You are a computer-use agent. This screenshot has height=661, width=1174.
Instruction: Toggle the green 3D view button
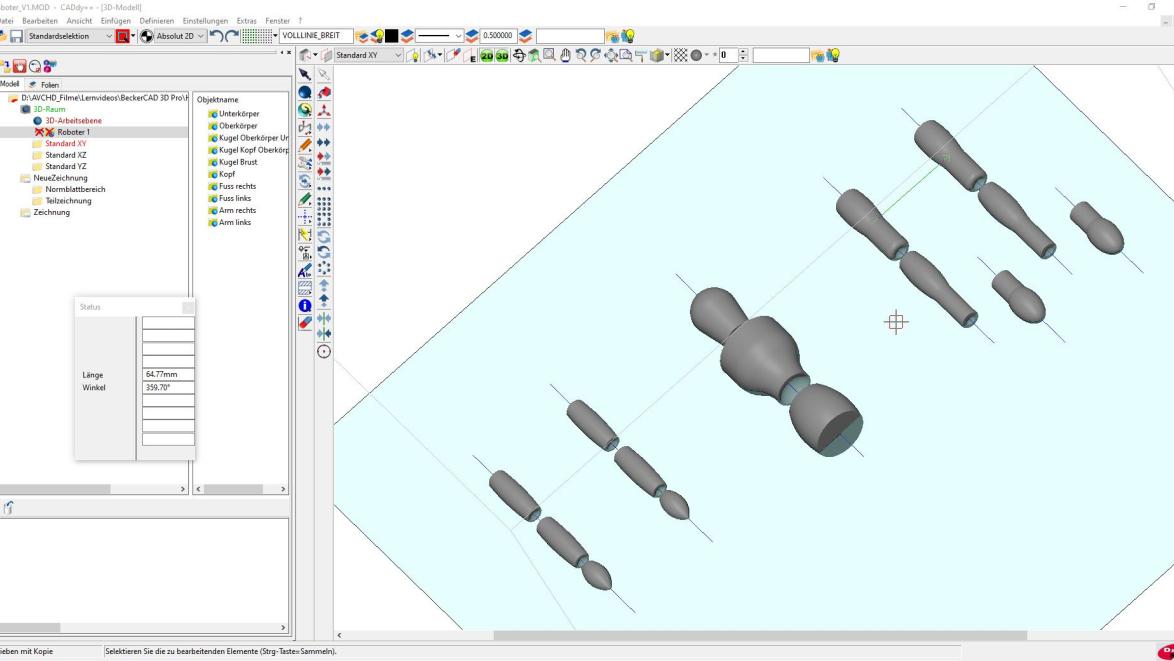coord(502,55)
